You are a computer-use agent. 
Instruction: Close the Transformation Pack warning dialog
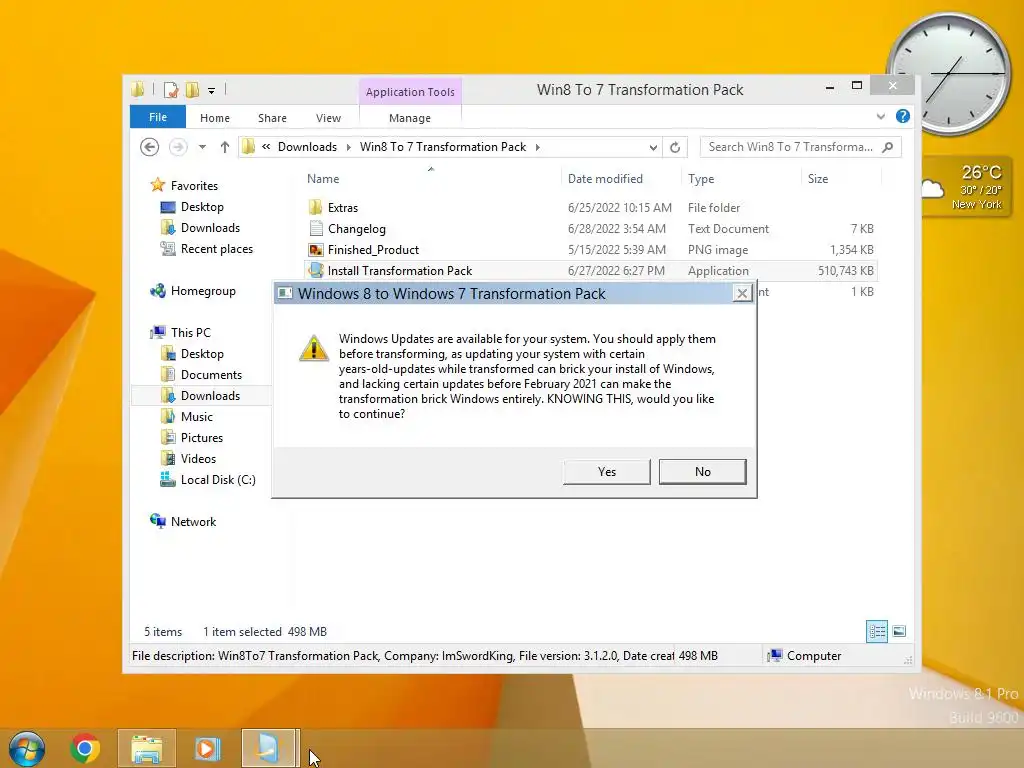[742, 294]
